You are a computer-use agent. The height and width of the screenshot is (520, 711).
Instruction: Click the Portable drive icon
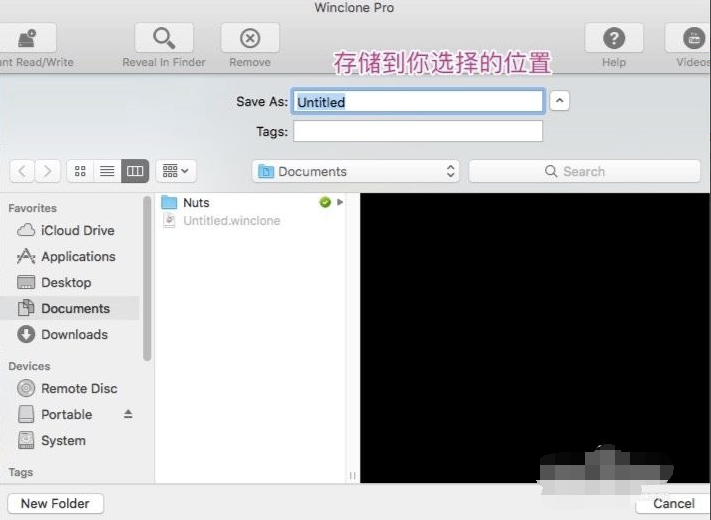click(x=26, y=414)
